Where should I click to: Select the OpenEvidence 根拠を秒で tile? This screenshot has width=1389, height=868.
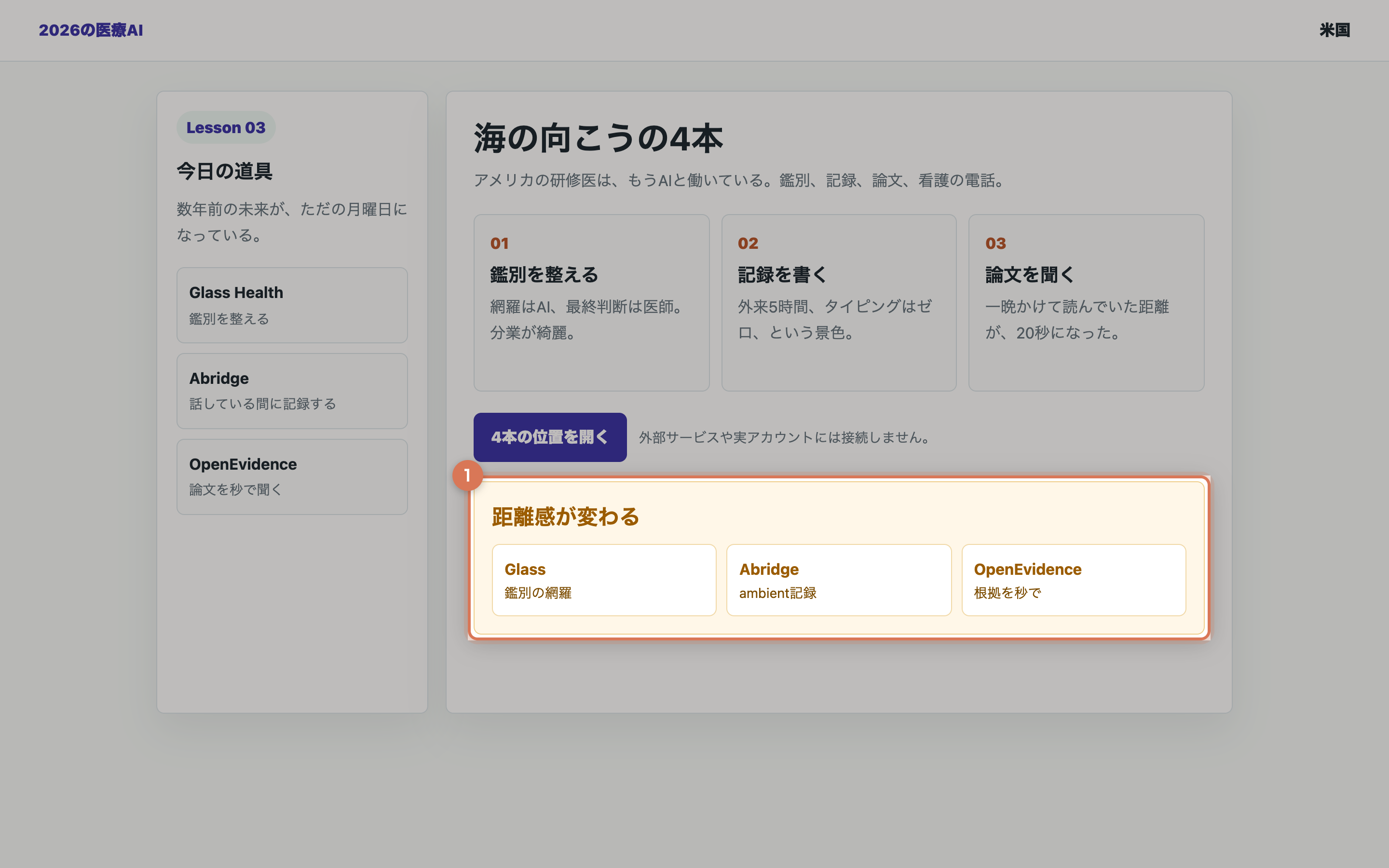coord(1073,581)
